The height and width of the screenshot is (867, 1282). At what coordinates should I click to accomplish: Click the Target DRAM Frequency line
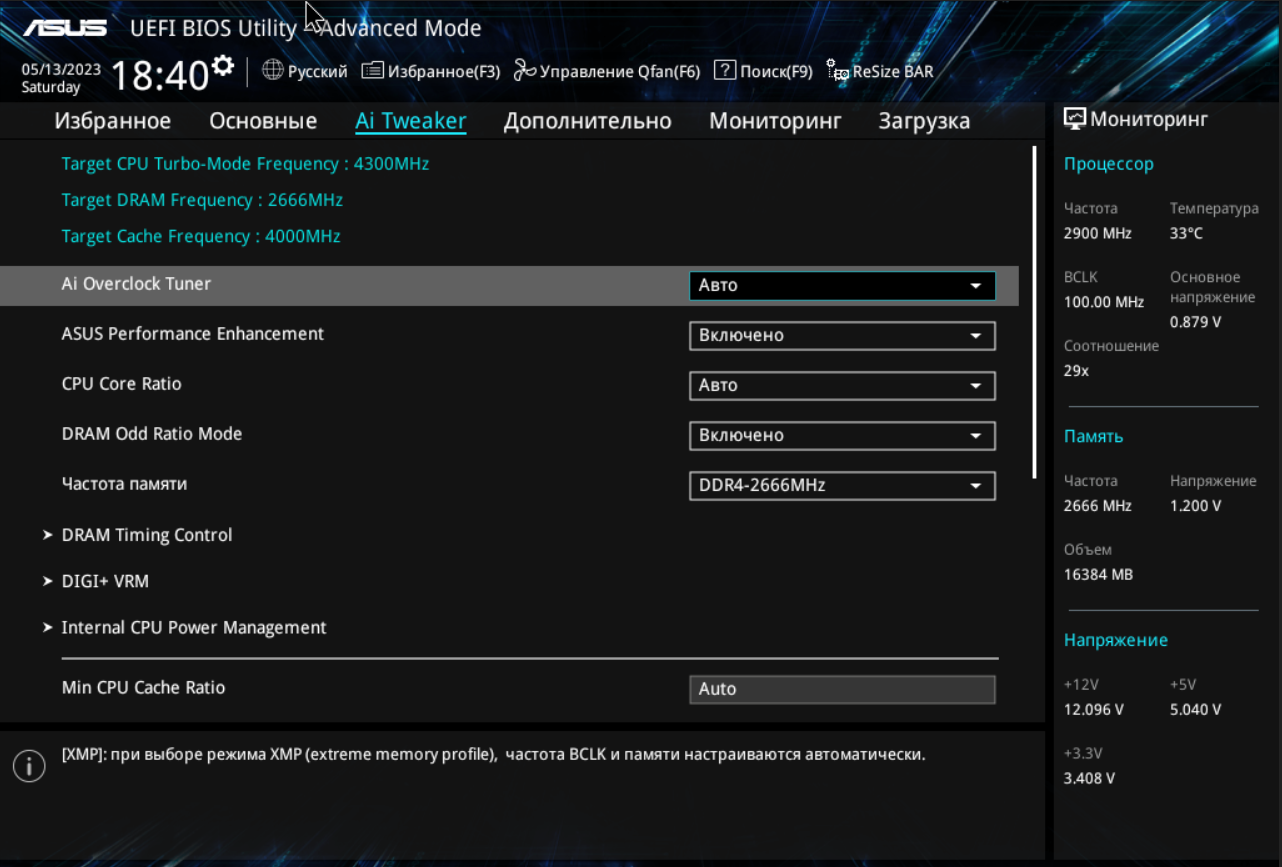[x=202, y=200]
